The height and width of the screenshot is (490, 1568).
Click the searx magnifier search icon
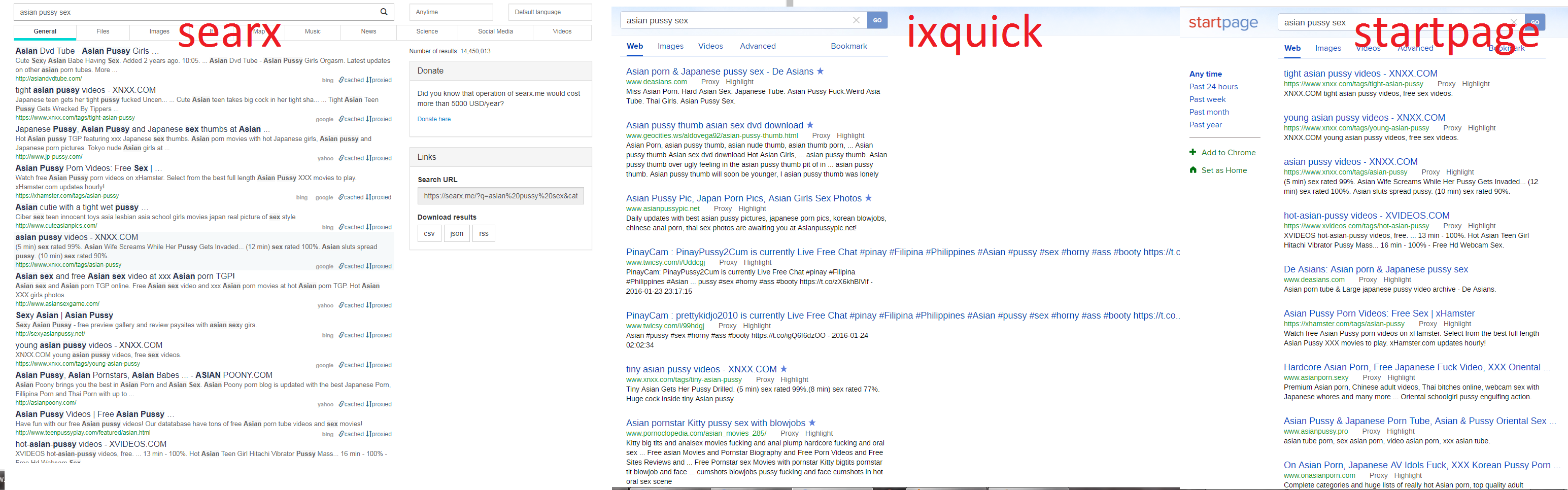click(x=384, y=12)
